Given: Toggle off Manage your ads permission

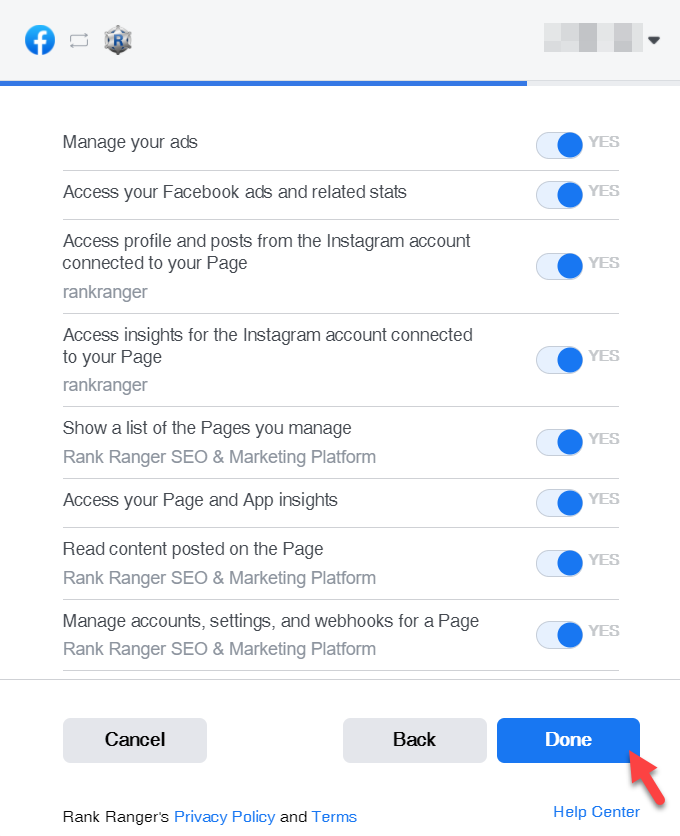Looking at the screenshot, I should tap(560, 145).
